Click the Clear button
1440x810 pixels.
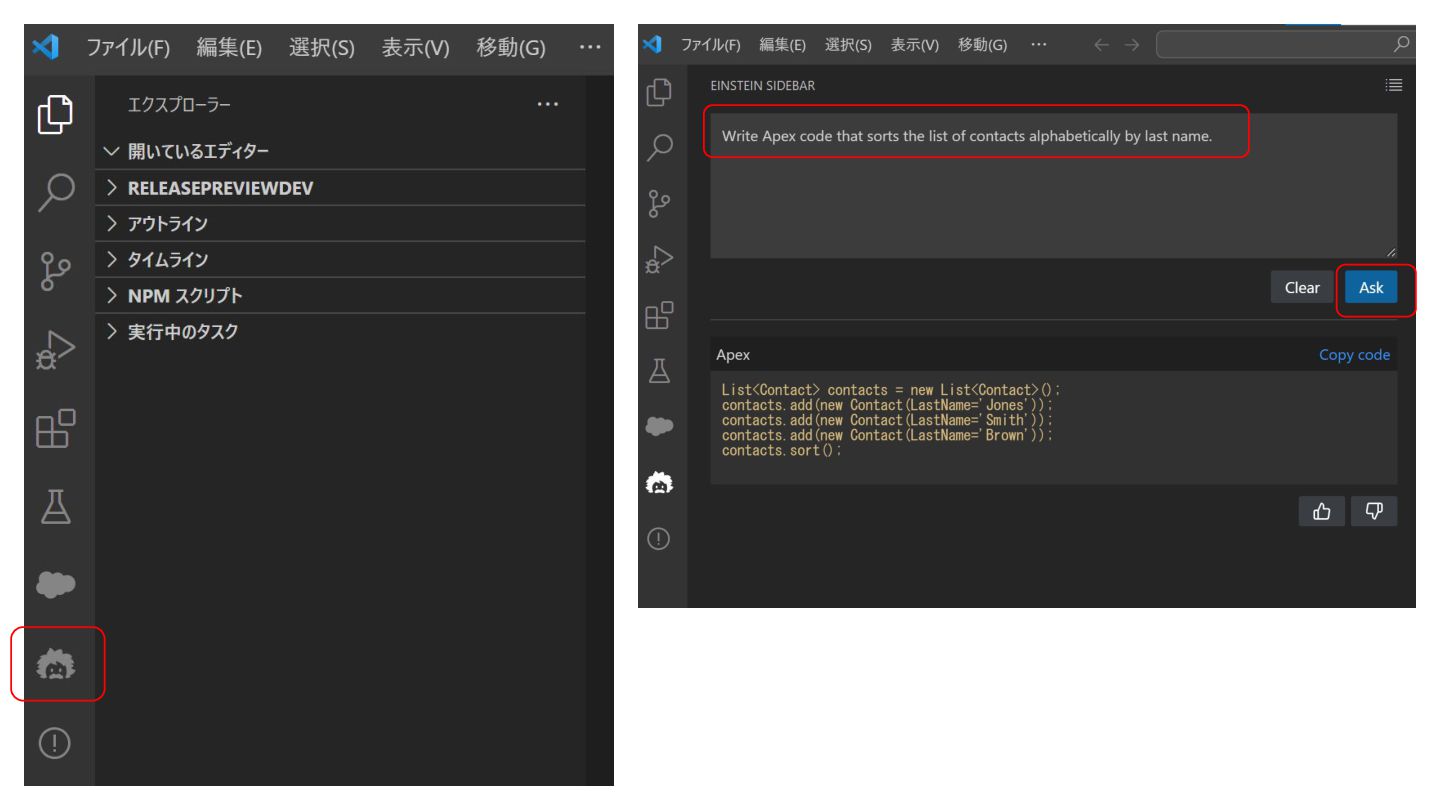pos(1302,288)
